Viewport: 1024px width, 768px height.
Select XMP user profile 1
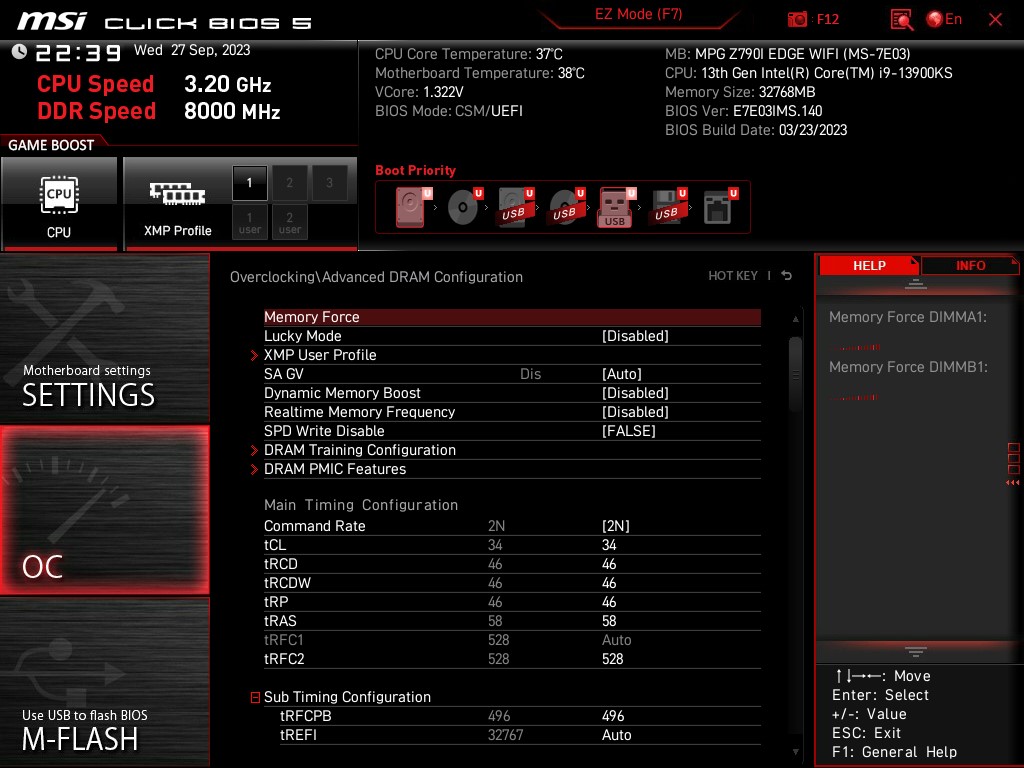click(x=249, y=222)
